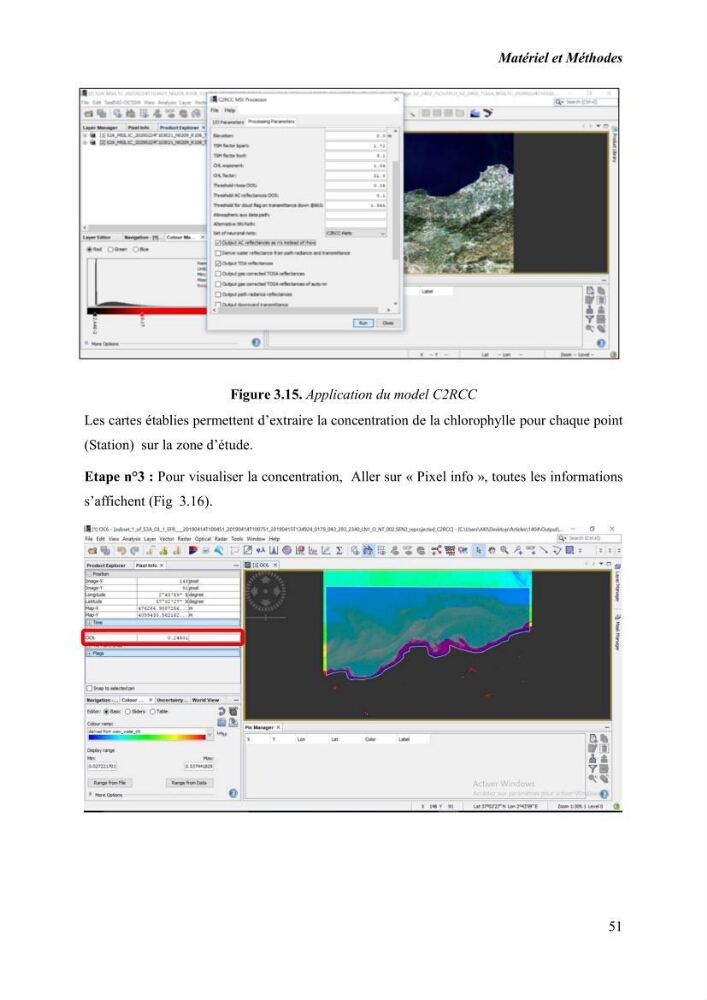Select the Sliders editor radio button
707x1000 pixels.
point(128,711)
